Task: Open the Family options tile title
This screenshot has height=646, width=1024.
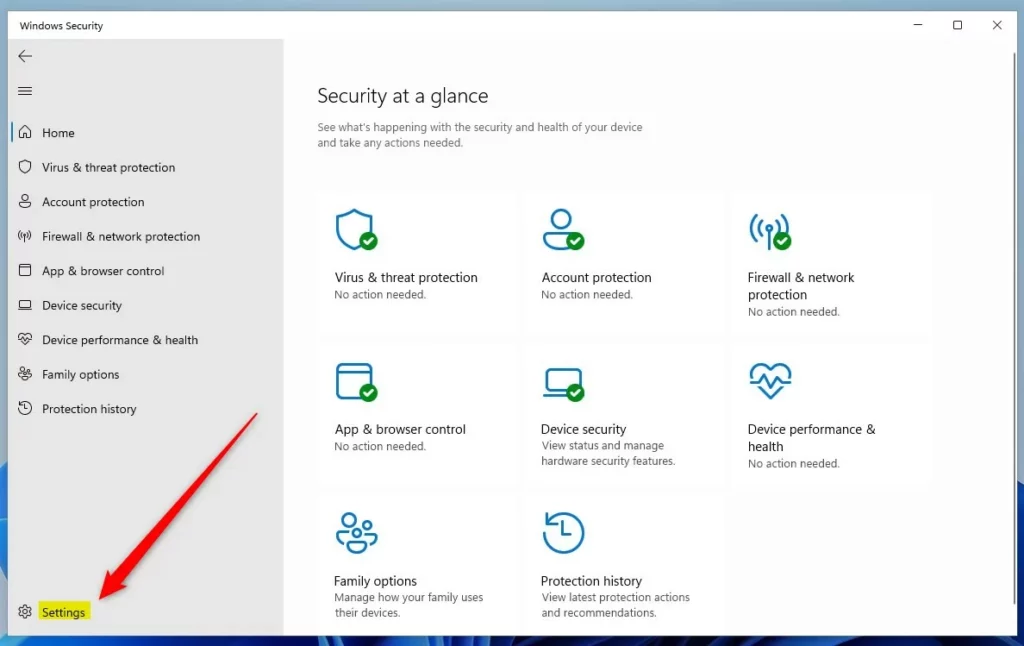Action: tap(375, 581)
